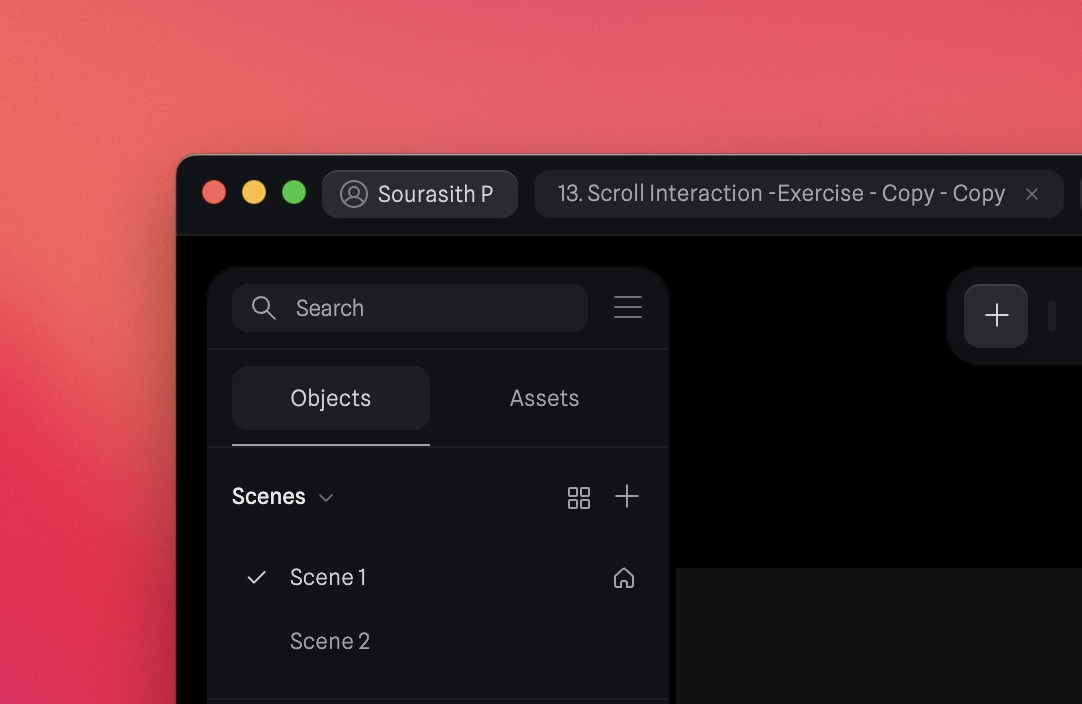The image size is (1082, 704).
Task: Click the search magnifier icon
Action: coord(263,308)
